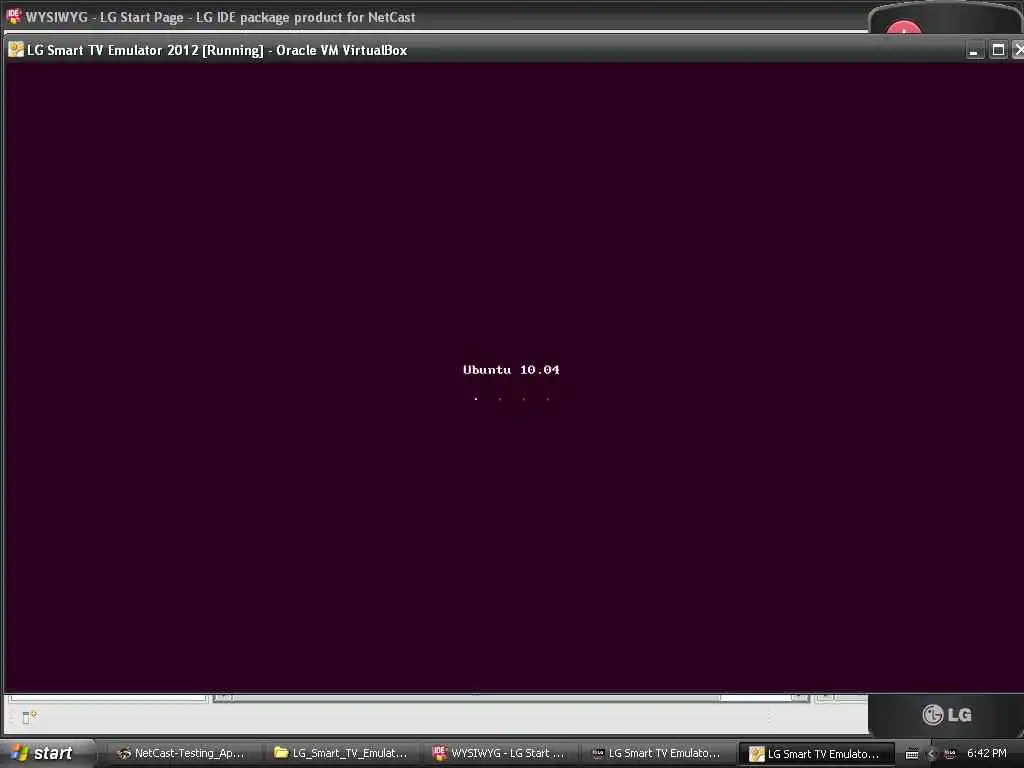The height and width of the screenshot is (768, 1024).
Task: Click the red power button on LG remote
Action: click(904, 27)
